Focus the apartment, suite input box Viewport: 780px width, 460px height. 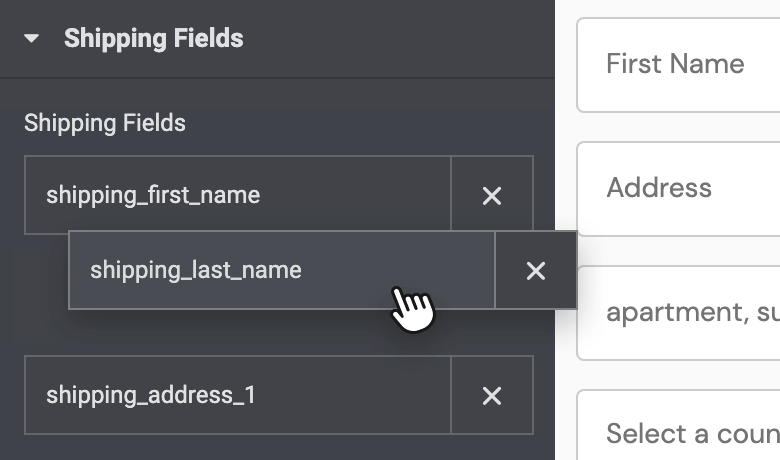click(x=678, y=313)
